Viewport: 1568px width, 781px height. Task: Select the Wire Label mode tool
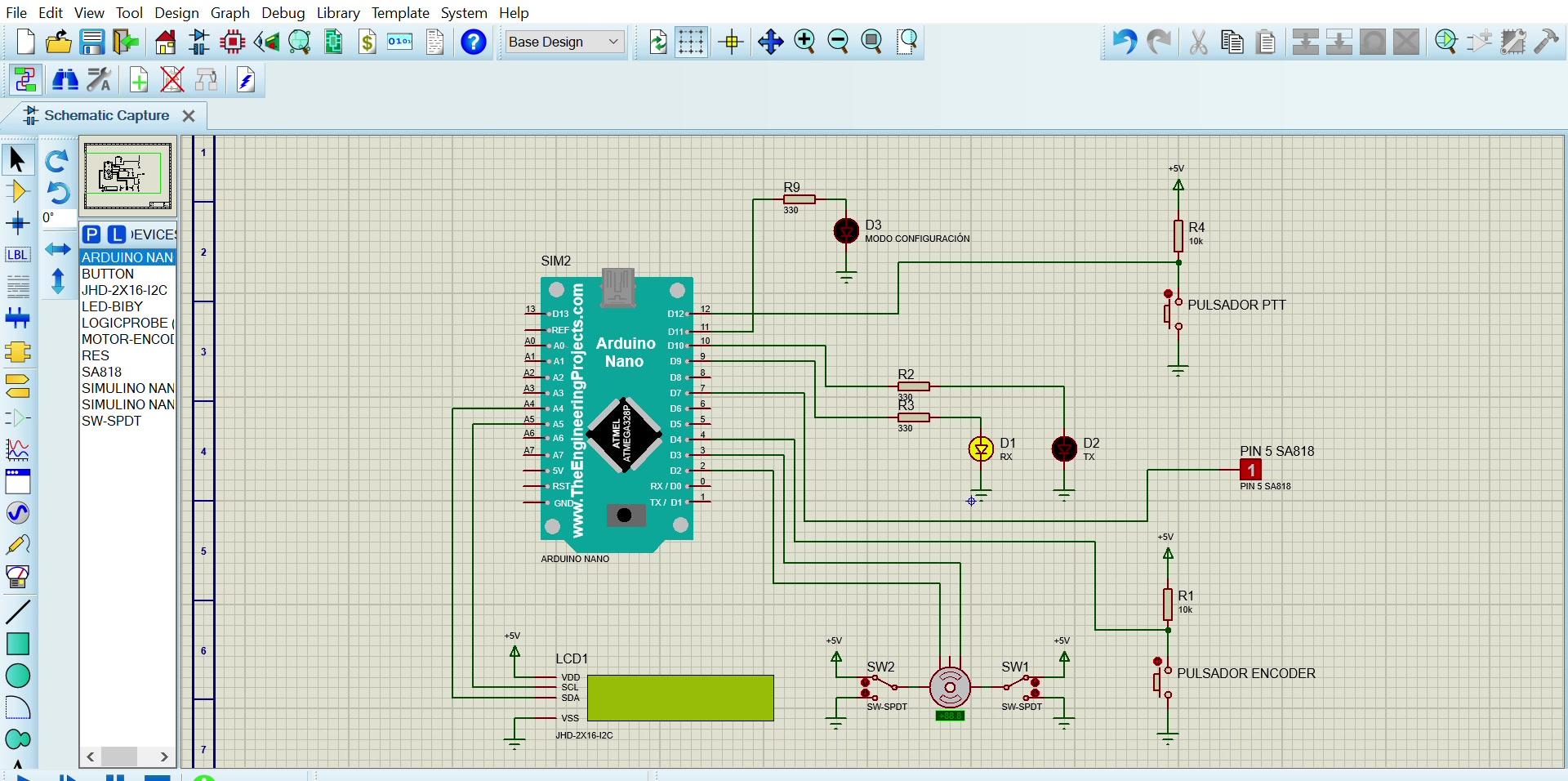pyautogui.click(x=17, y=255)
